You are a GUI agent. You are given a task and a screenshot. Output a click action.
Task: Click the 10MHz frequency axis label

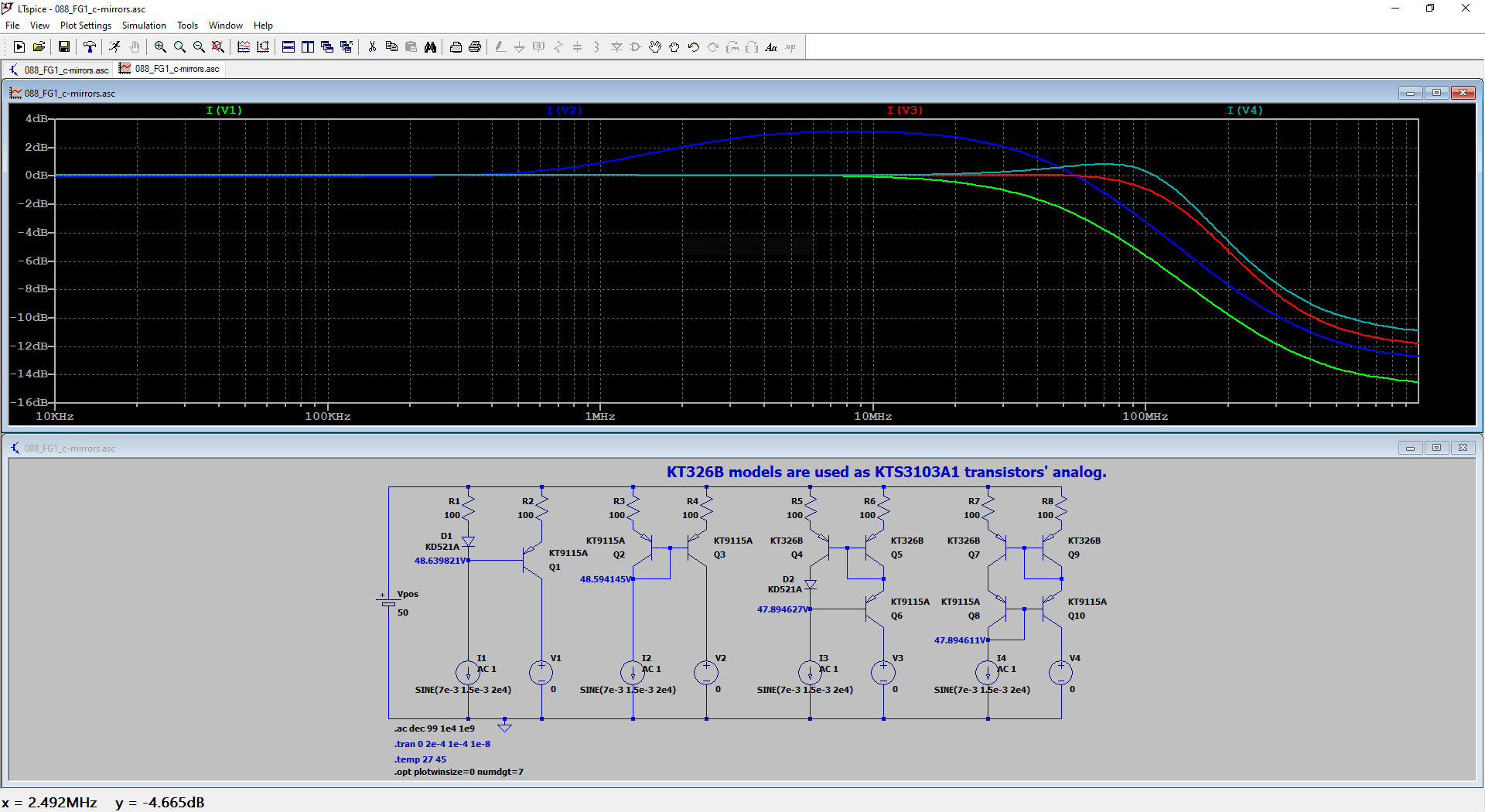(x=873, y=416)
